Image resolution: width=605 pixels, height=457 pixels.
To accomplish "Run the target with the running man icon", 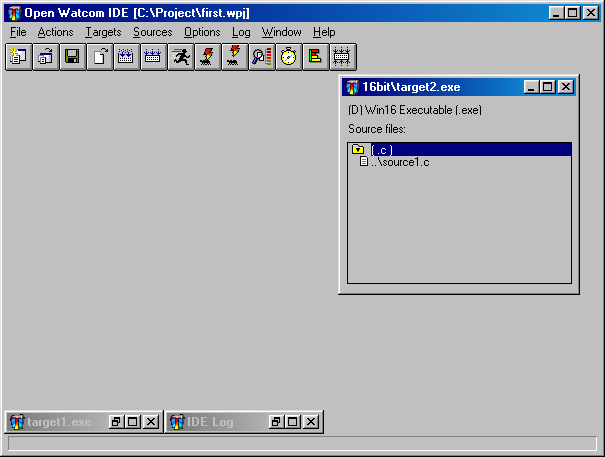I will (180, 57).
